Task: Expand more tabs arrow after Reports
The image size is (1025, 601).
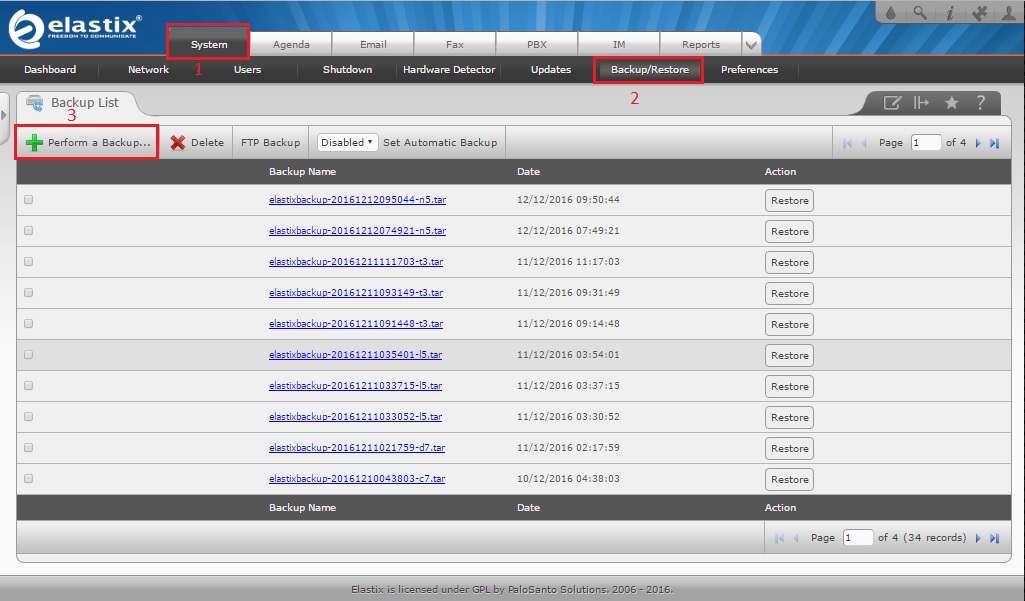Action: point(751,45)
